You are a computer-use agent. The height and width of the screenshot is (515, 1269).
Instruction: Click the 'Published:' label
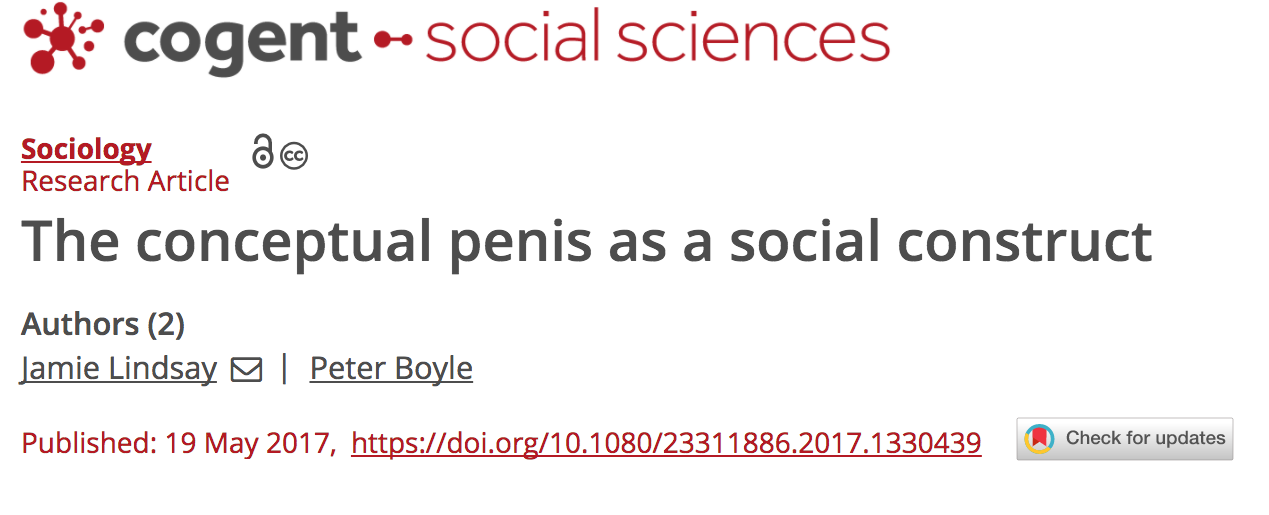[86, 442]
